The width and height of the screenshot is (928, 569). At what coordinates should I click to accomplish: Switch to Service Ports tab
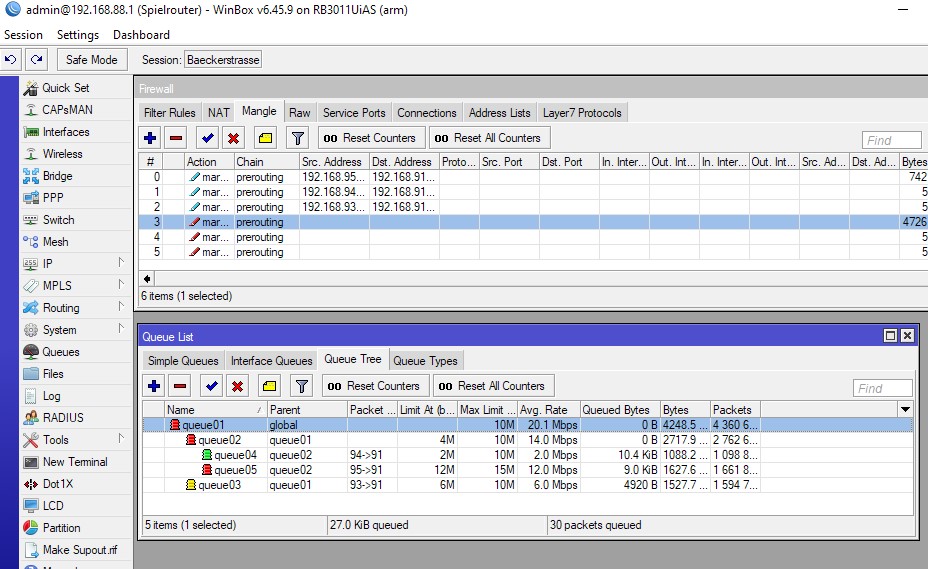pos(354,112)
